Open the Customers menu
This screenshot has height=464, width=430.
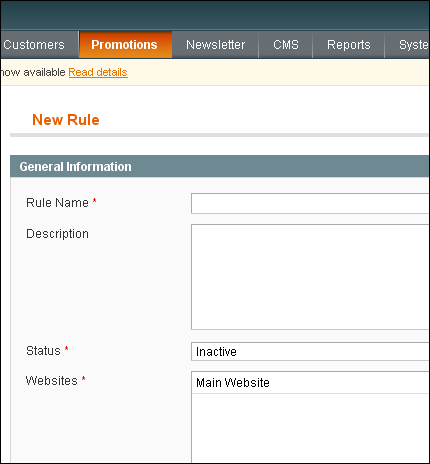pyautogui.click(x=34, y=45)
